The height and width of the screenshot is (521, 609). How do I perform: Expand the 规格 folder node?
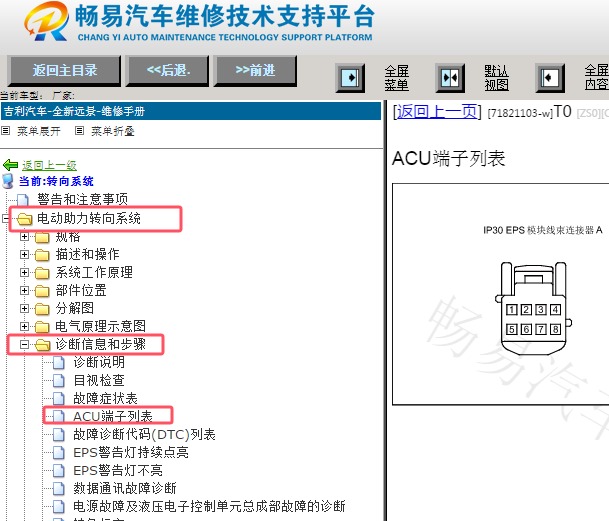pos(24,236)
